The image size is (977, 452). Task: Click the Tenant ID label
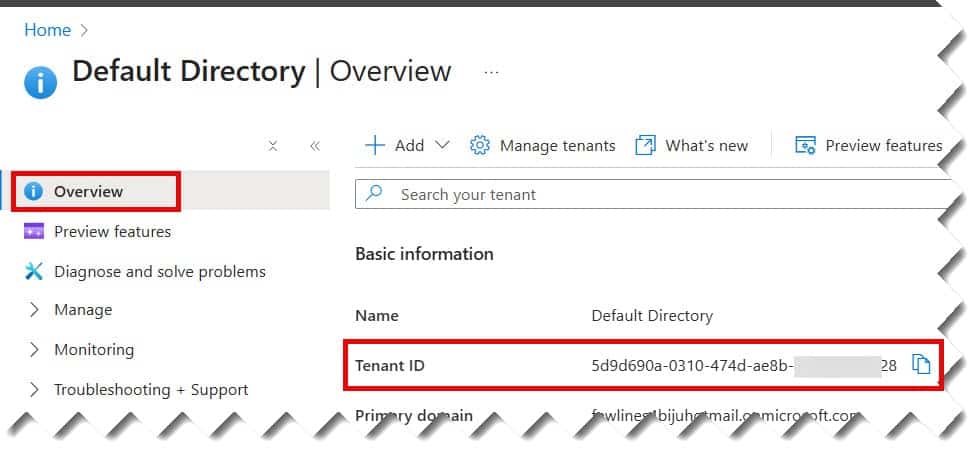(389, 366)
